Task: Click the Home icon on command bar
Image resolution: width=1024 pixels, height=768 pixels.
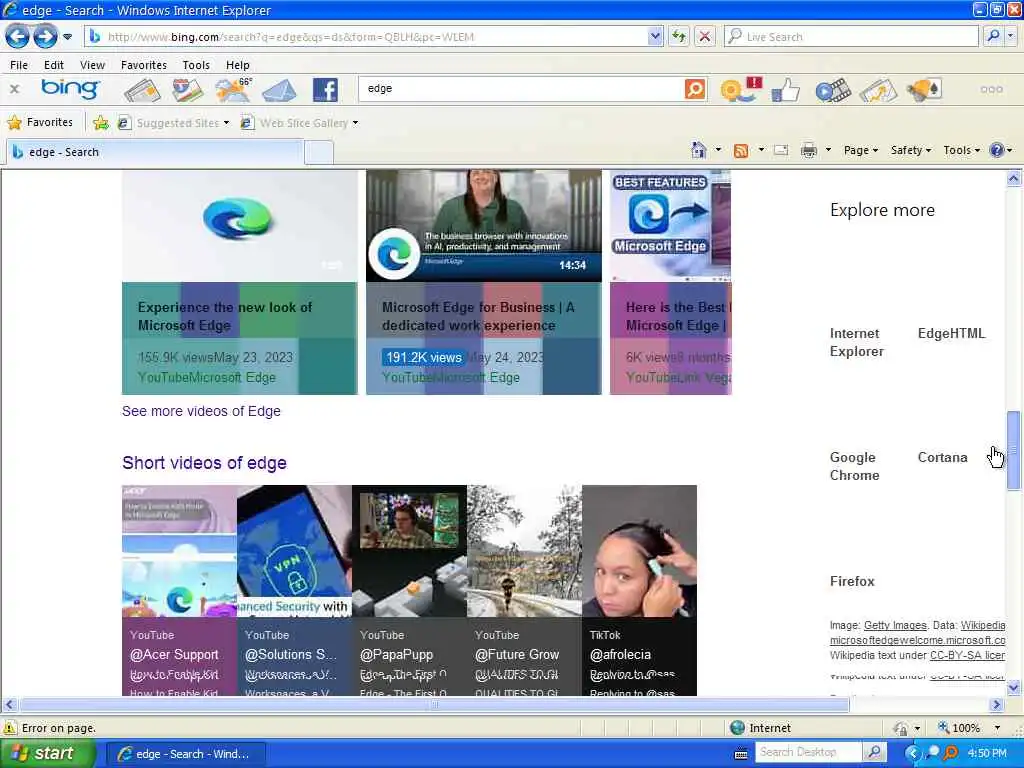Action: click(699, 150)
